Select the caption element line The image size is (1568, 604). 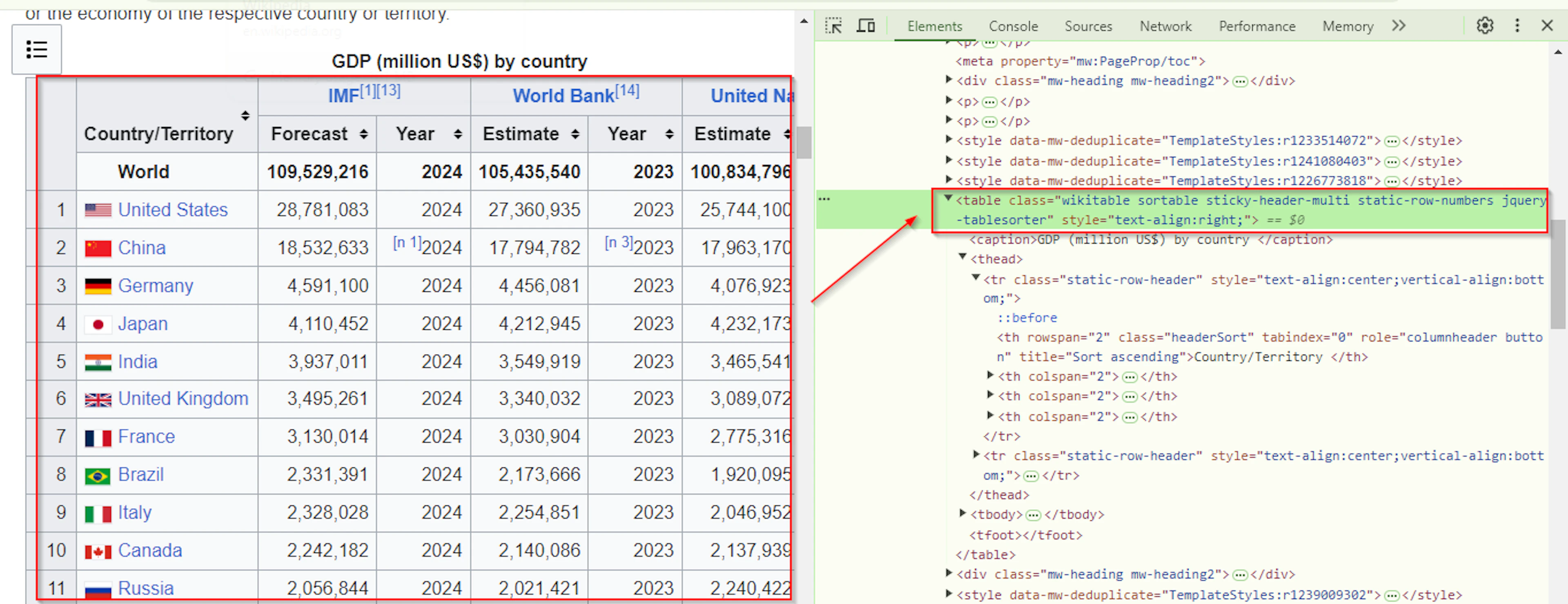tap(1150, 239)
